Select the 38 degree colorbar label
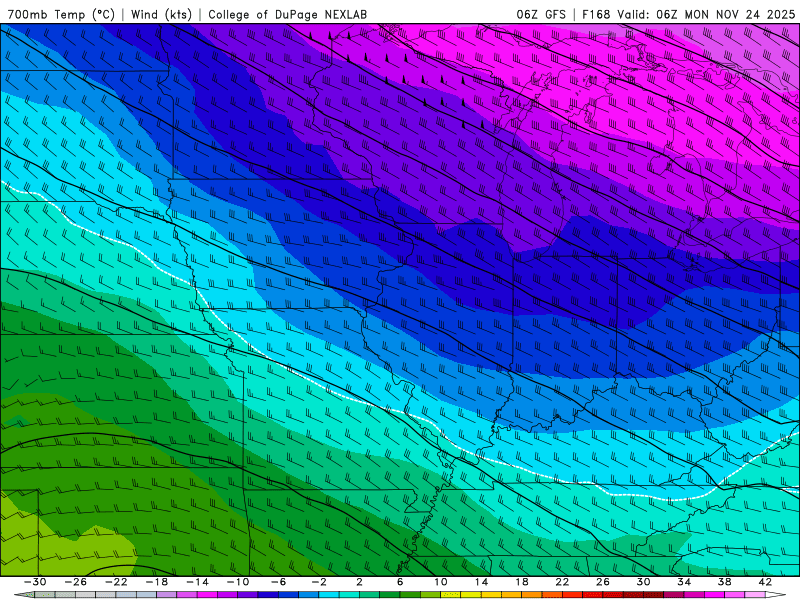 (724, 582)
